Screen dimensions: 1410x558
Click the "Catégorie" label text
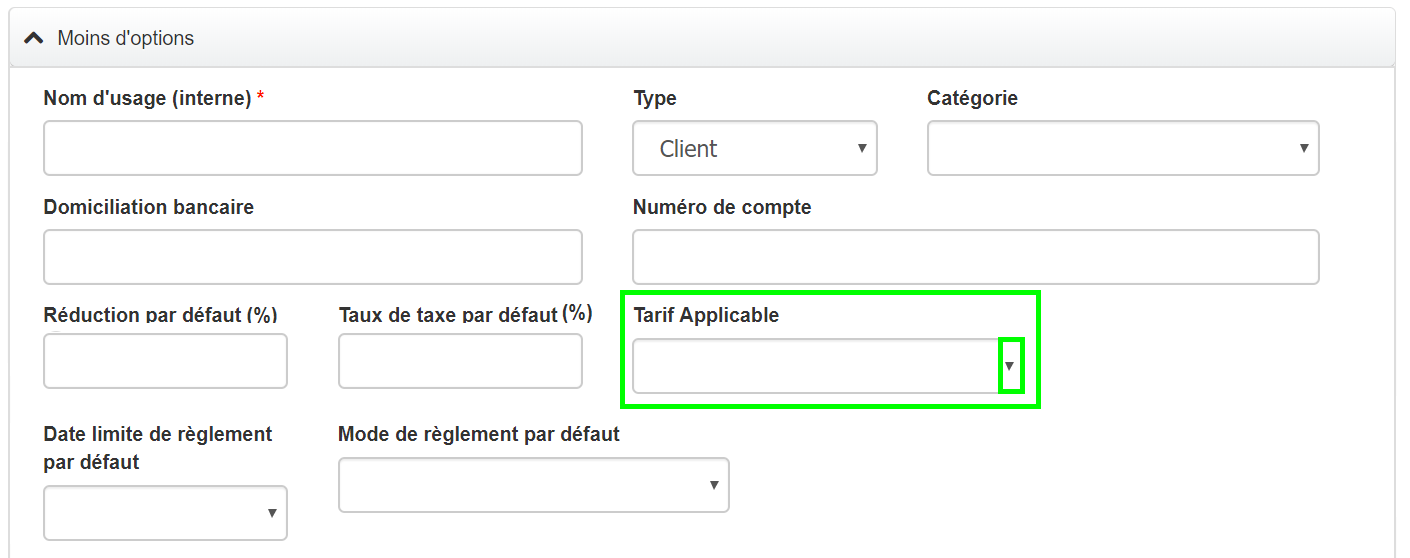pos(972,98)
